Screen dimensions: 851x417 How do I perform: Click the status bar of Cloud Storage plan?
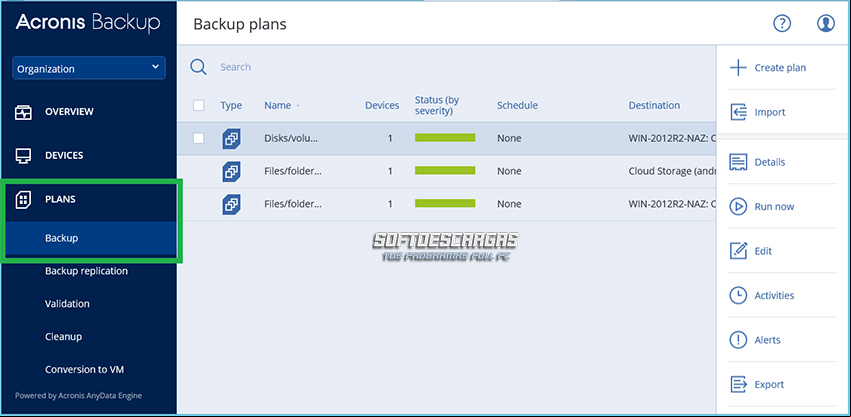445,170
